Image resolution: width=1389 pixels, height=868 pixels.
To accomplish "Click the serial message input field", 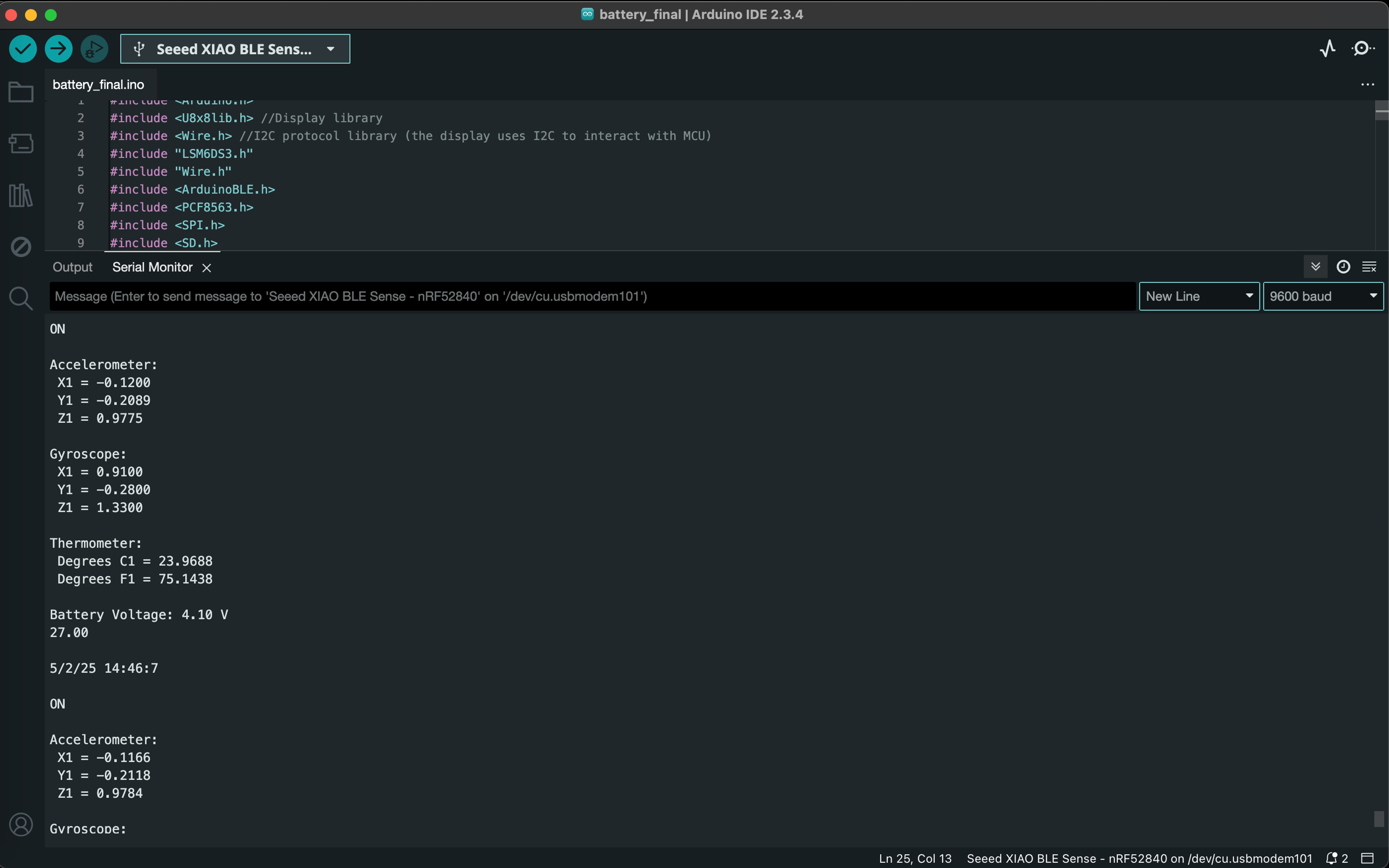I will click(x=591, y=296).
